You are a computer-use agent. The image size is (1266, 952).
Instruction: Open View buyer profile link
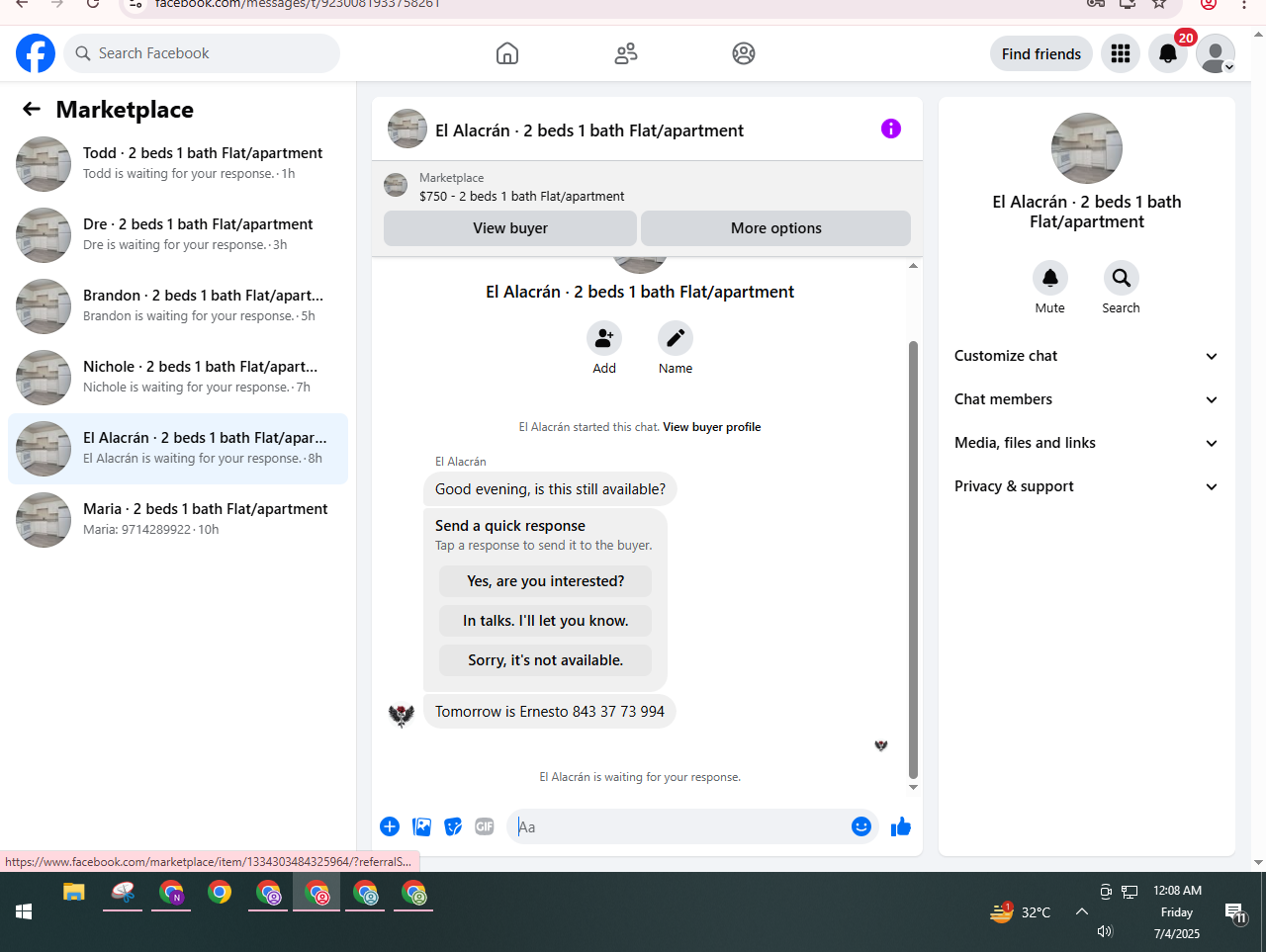coord(712,427)
